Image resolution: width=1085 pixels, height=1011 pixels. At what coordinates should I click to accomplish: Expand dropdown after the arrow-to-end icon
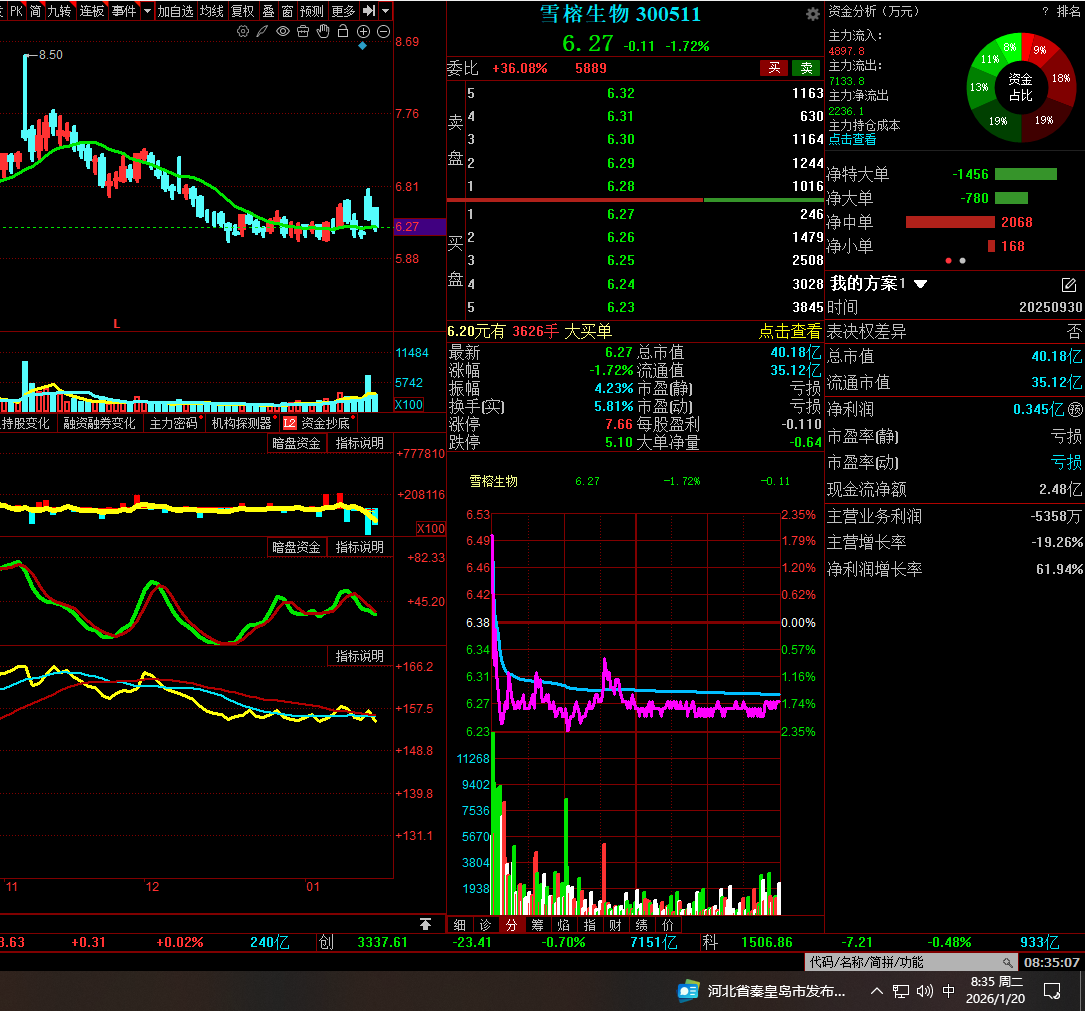(x=385, y=10)
